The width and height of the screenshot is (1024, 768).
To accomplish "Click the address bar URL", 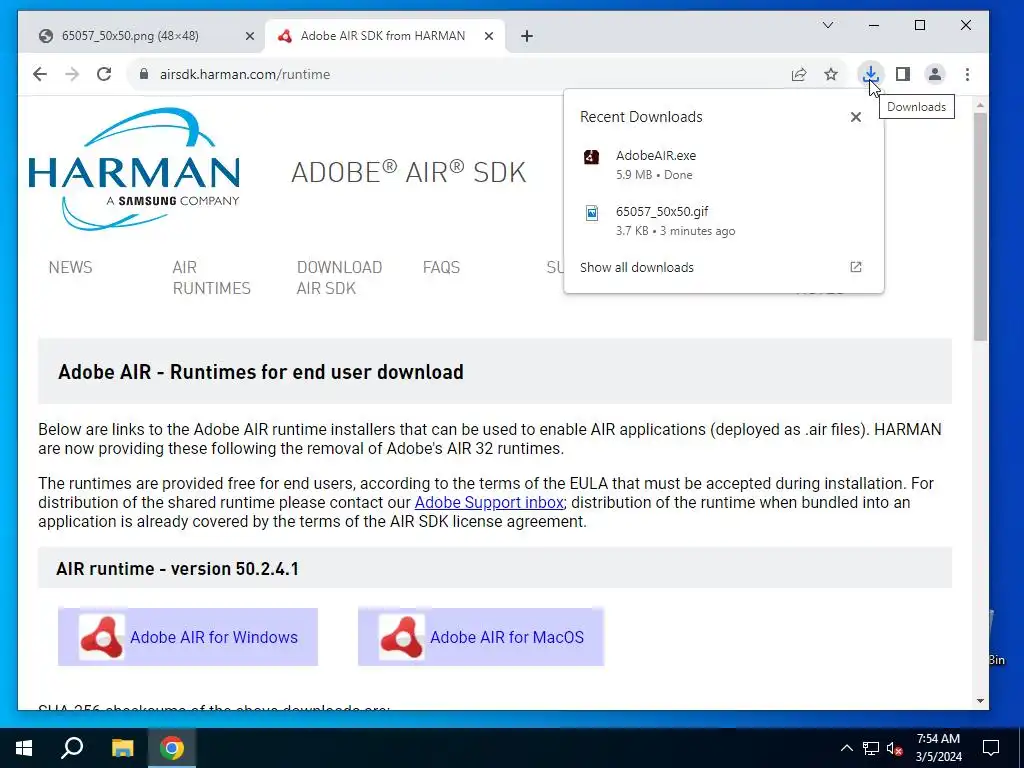I will (244, 74).
